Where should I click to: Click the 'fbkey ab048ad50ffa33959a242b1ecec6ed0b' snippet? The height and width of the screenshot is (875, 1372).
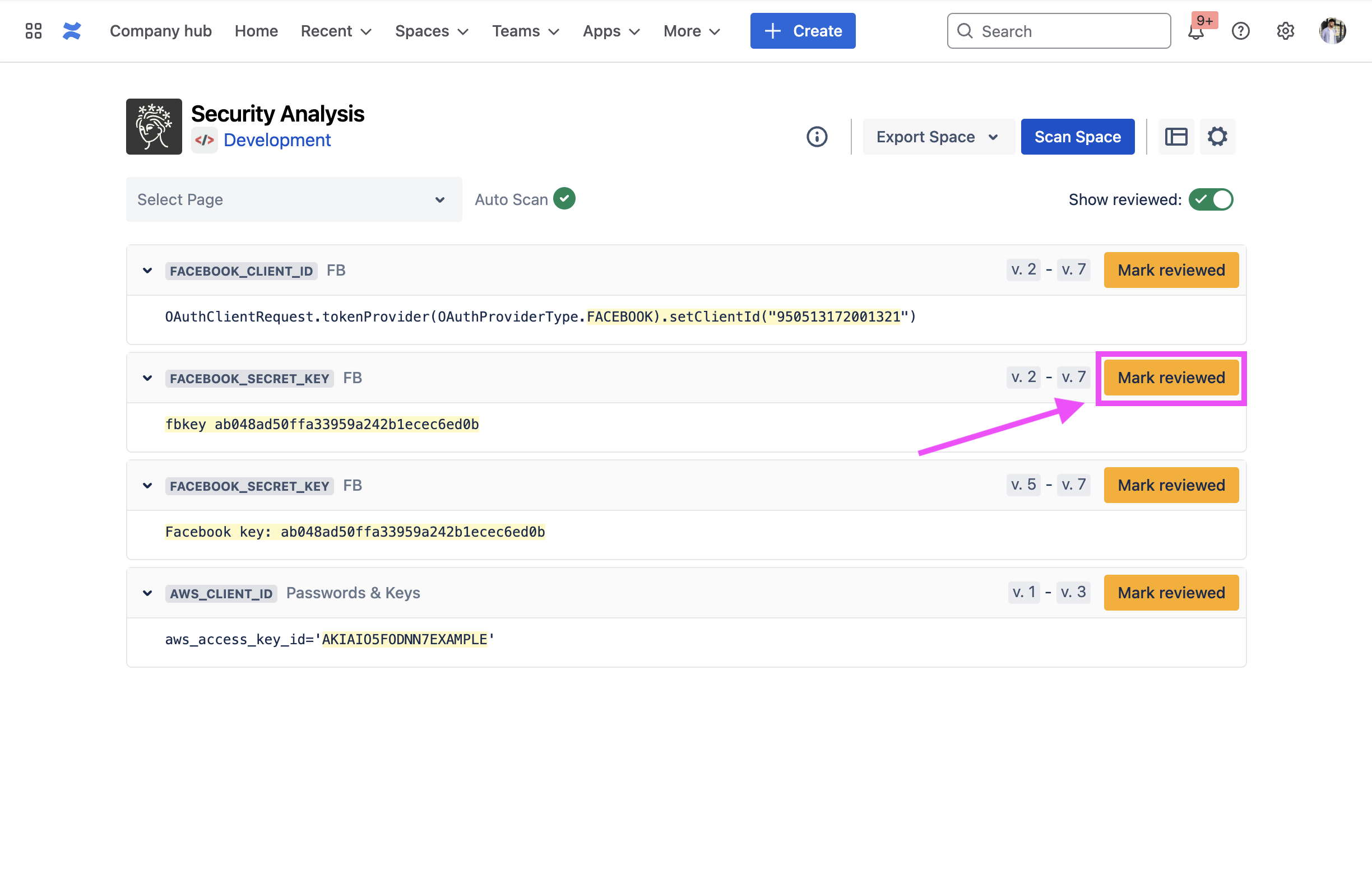(322, 425)
